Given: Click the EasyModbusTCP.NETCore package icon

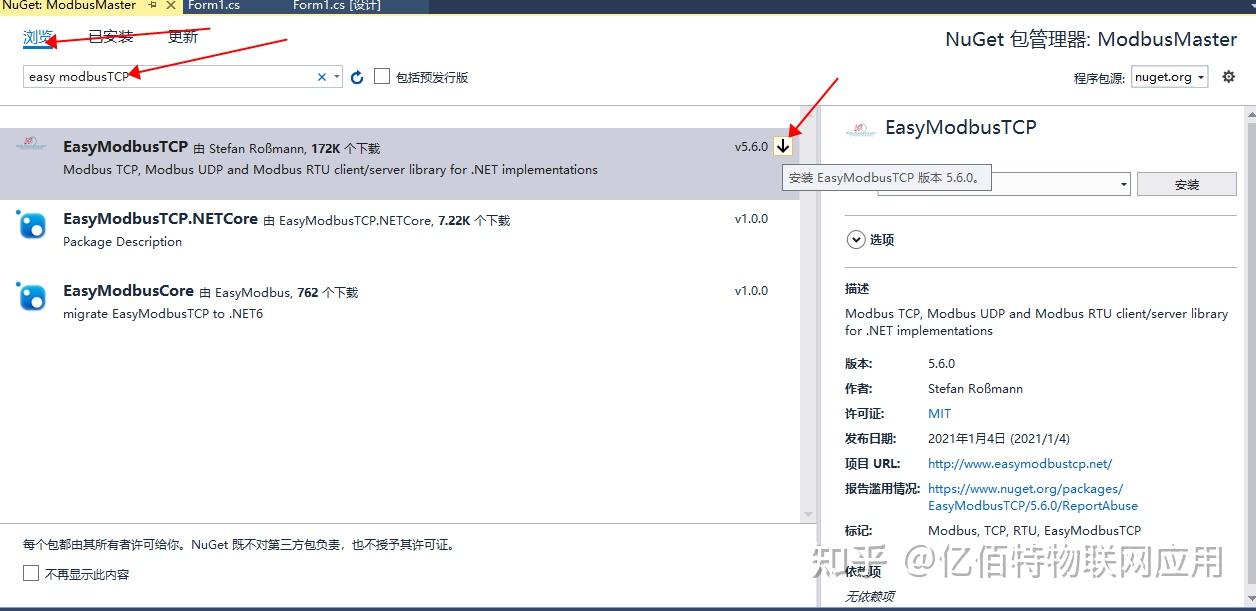Looking at the screenshot, I should pos(30,228).
